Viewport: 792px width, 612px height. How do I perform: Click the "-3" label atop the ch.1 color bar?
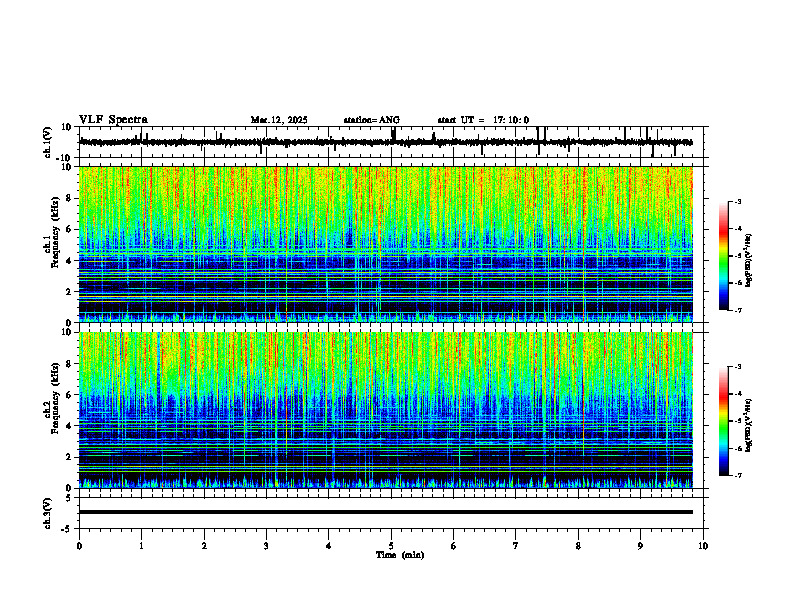[737, 201]
